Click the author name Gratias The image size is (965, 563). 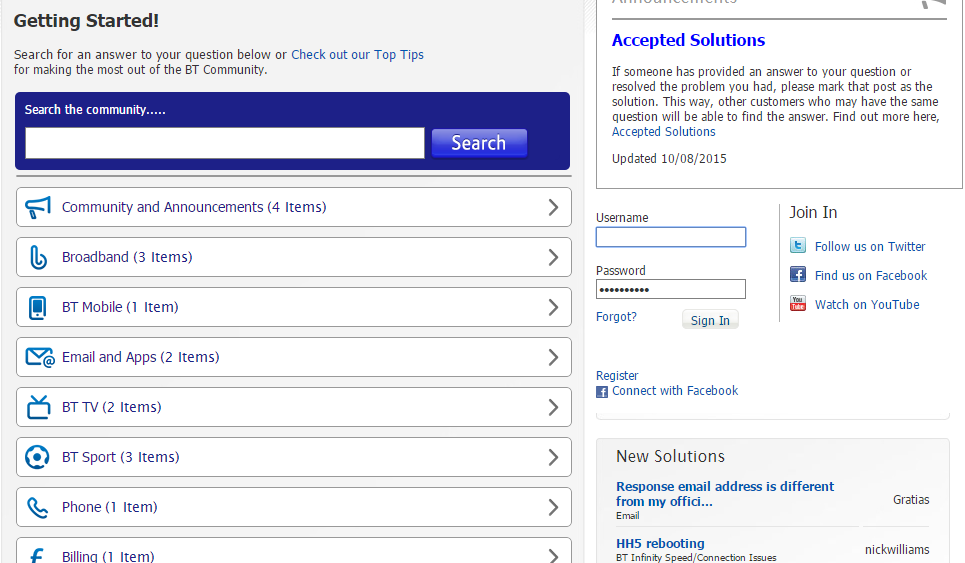(911, 500)
